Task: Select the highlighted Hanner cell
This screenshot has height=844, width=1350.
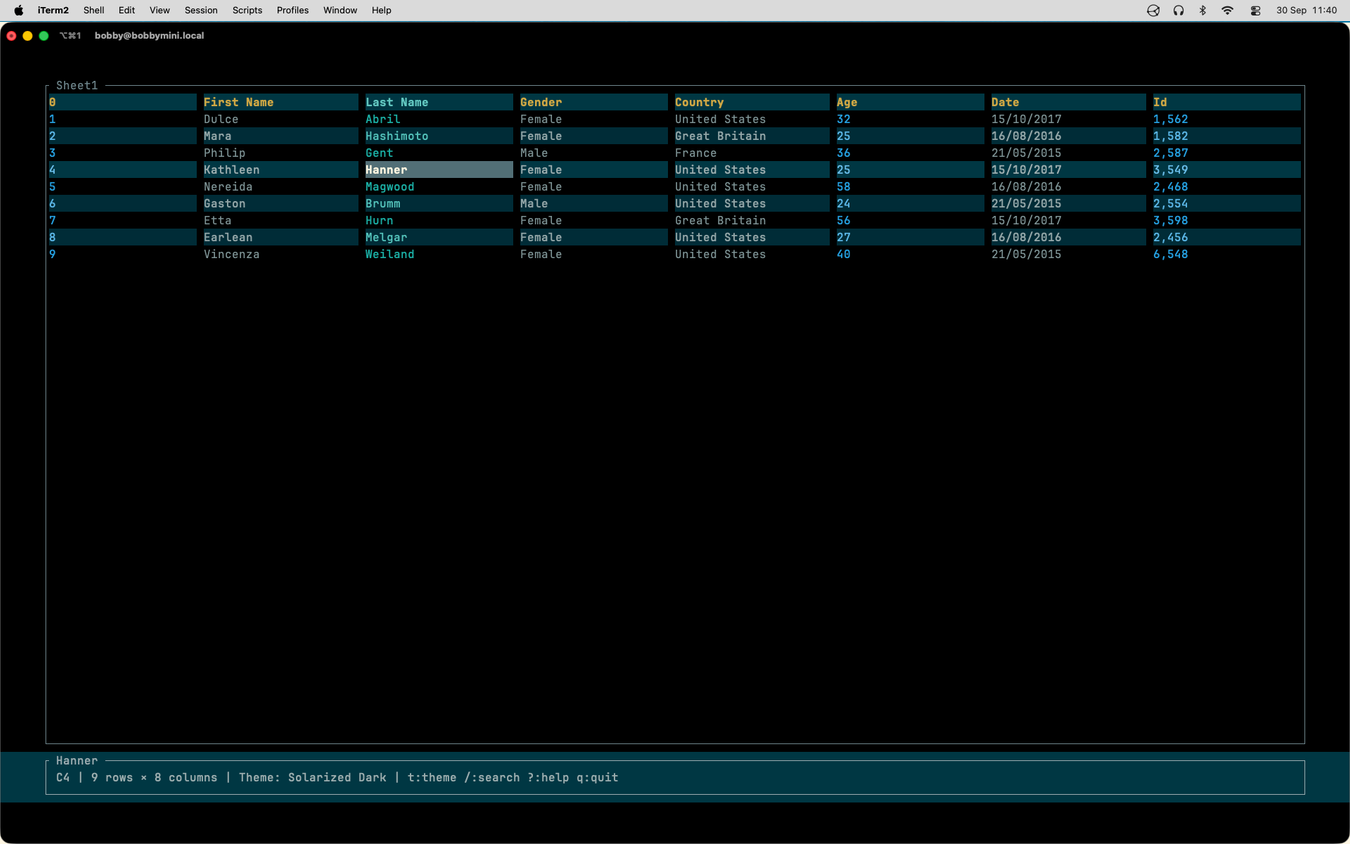Action: coord(439,170)
